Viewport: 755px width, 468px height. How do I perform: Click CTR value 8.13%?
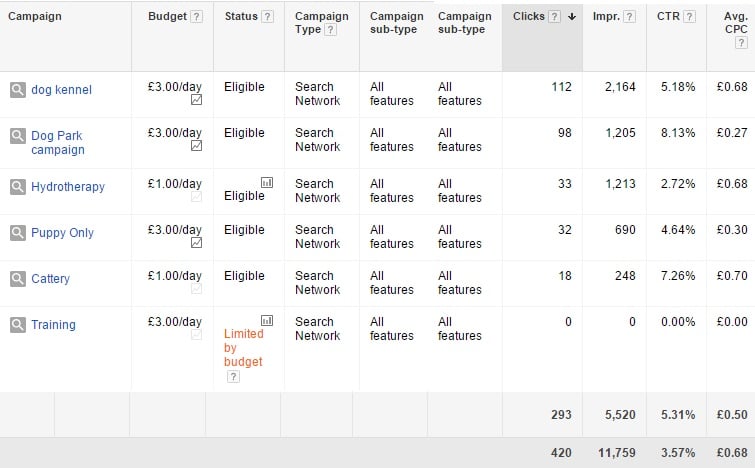pos(678,133)
